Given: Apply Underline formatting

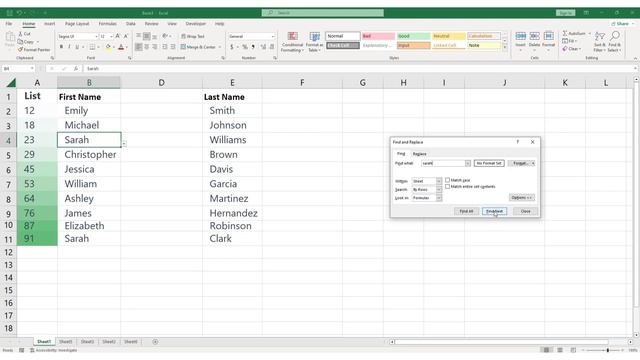Looking at the screenshot, I should pos(77,47).
